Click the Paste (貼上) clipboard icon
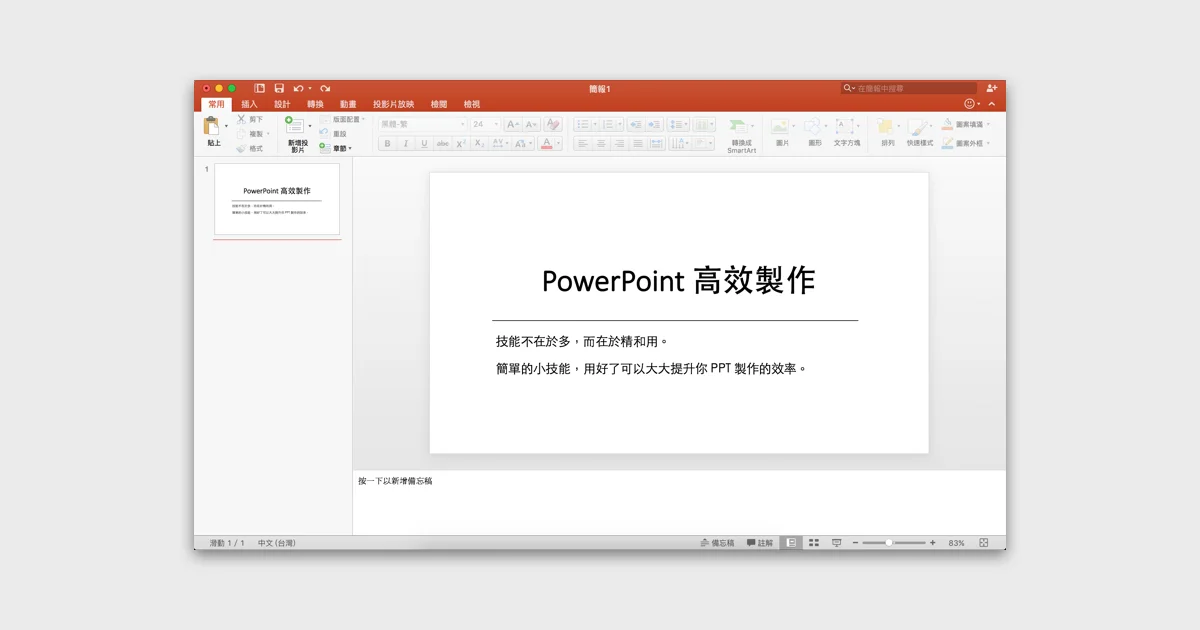The height and width of the screenshot is (630, 1200). [x=212, y=127]
